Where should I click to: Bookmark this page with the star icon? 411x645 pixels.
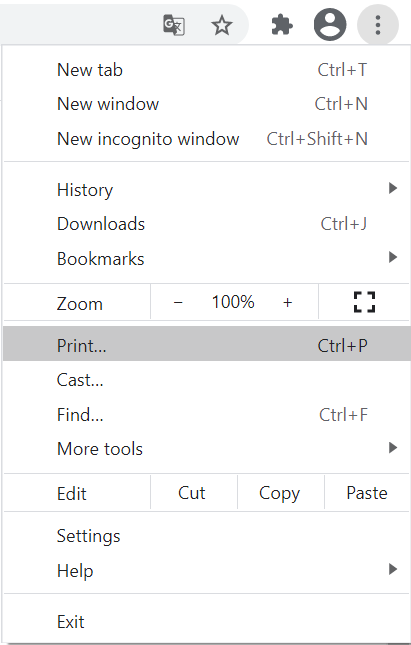tap(222, 25)
